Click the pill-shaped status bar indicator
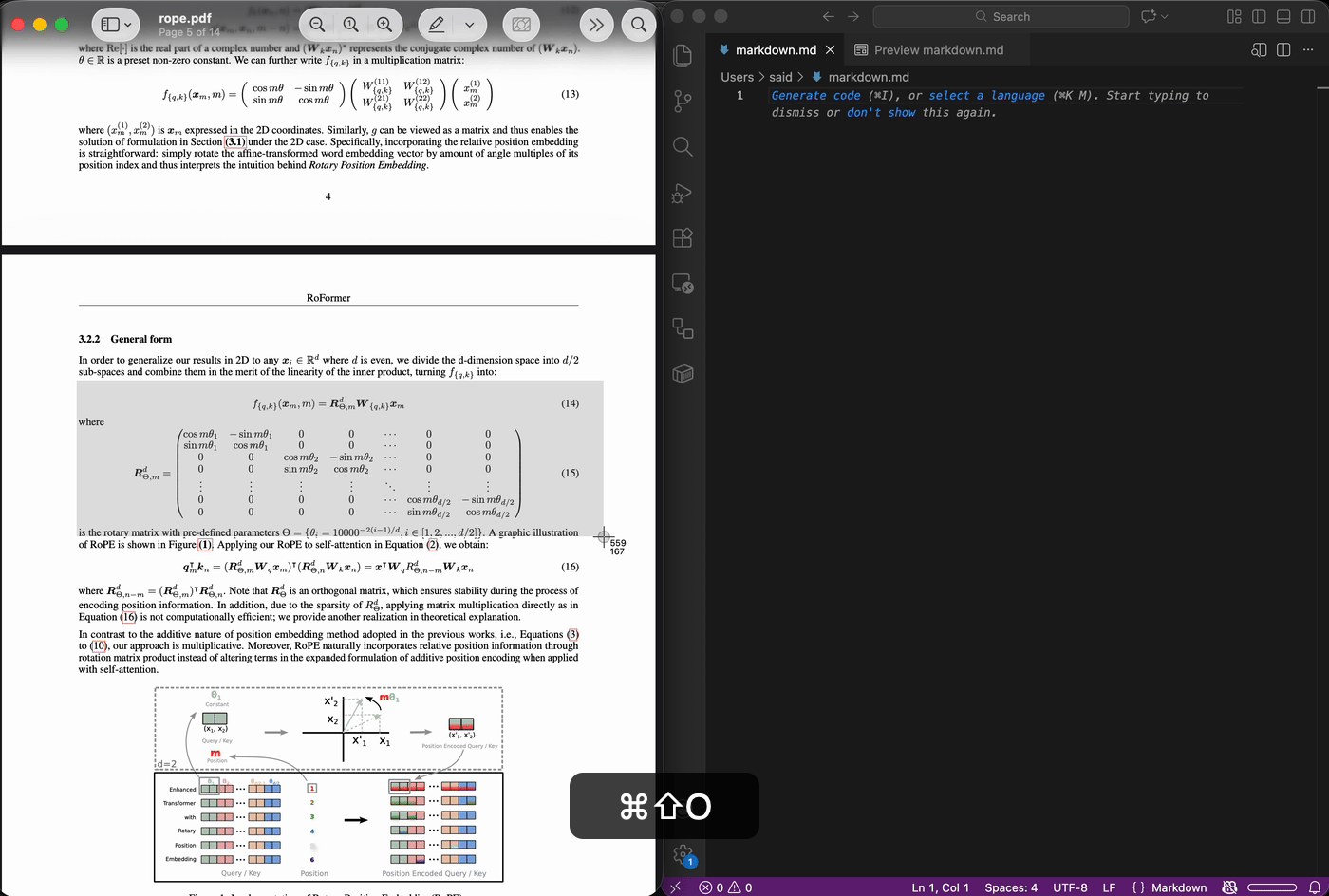The image size is (1329, 896). (1272, 887)
